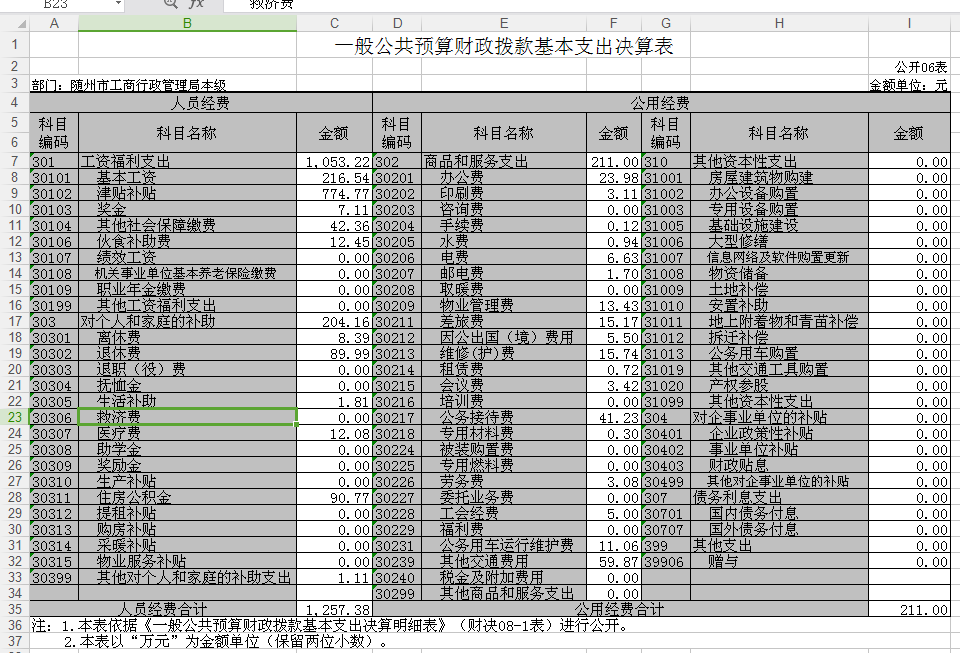Select the 住房公积金 cell
This screenshot has width=960, height=653.
click(134, 497)
